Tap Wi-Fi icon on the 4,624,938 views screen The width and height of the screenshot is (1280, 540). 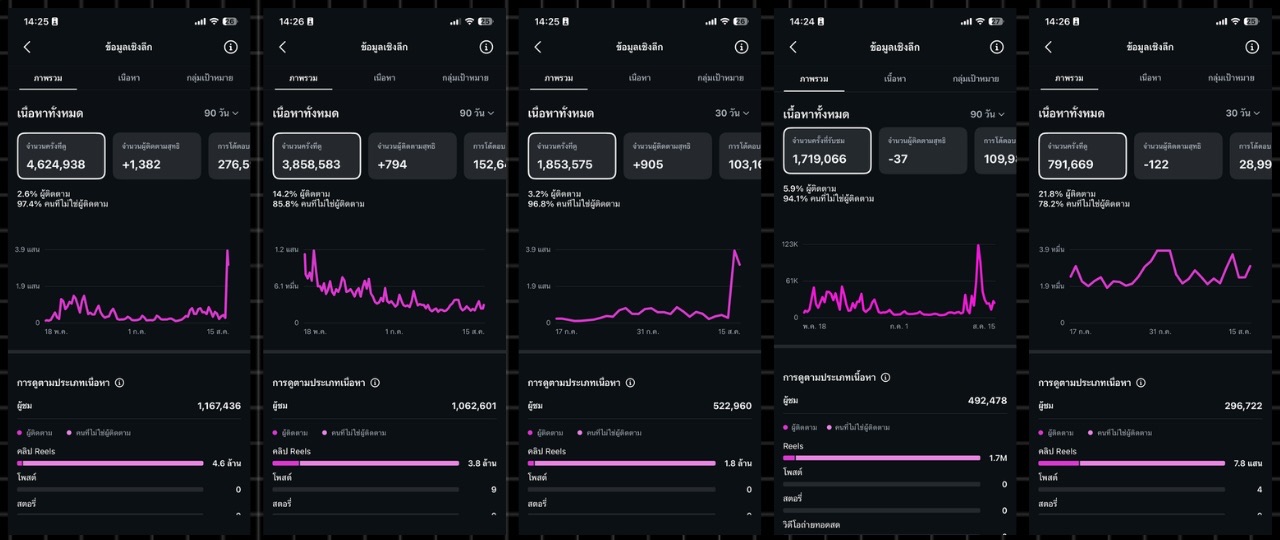[215, 21]
